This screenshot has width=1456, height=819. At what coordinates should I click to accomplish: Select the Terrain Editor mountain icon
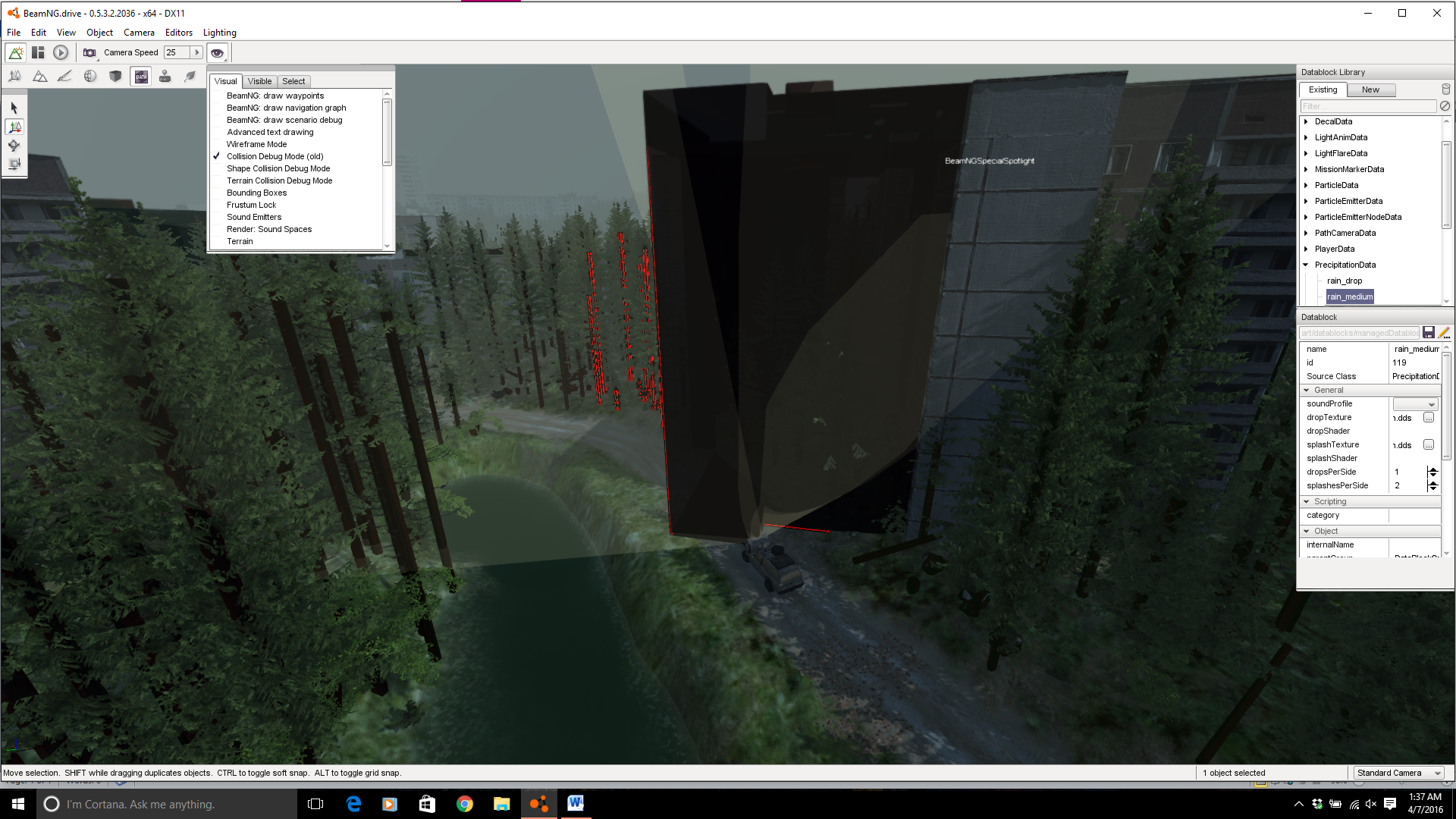coord(40,76)
